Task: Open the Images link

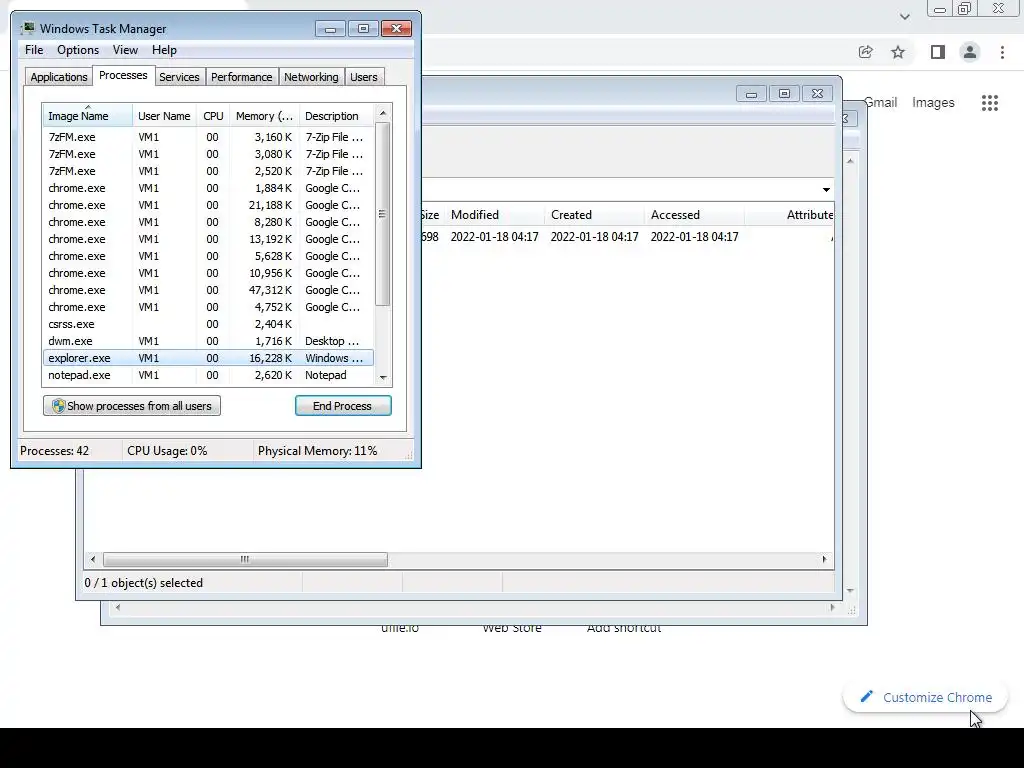Action: coord(933,103)
